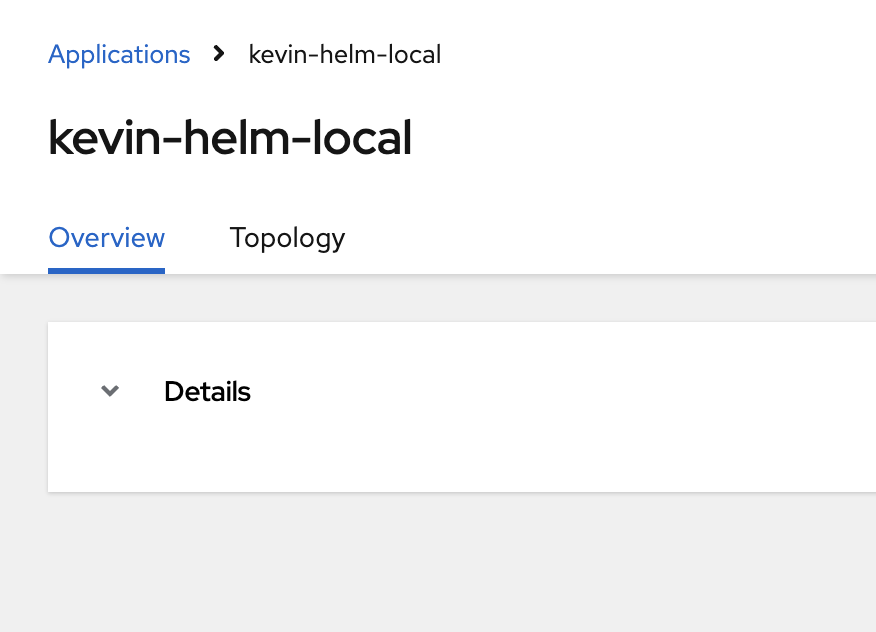This screenshot has height=632, width=876.
Task: View application Topology
Action: [x=287, y=238]
